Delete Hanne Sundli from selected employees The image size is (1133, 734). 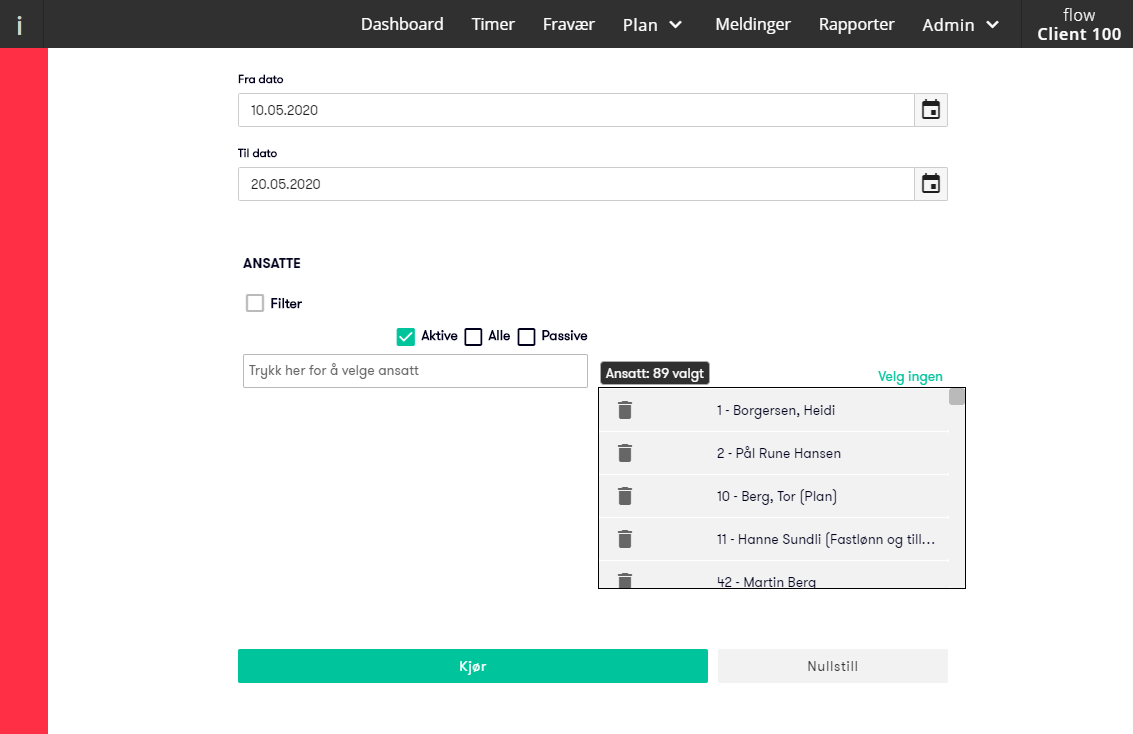(x=625, y=539)
